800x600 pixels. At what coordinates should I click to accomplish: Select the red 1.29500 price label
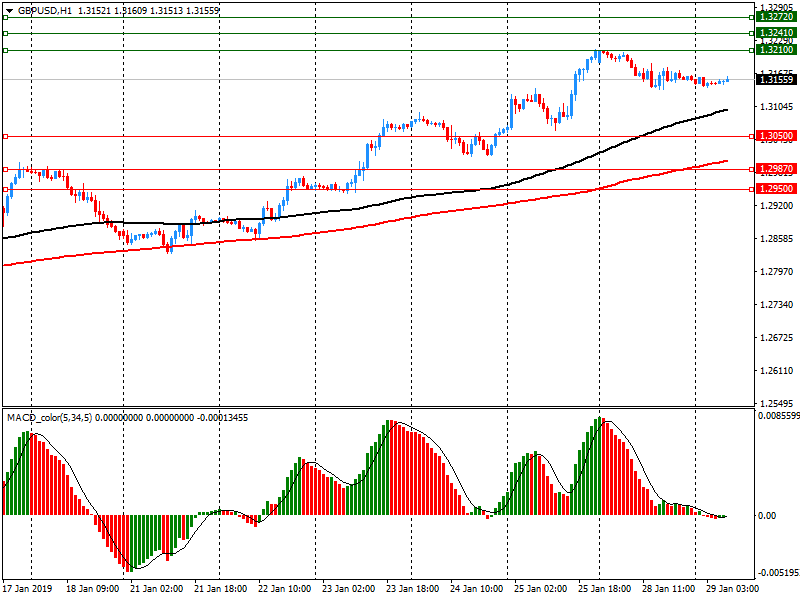(x=776, y=189)
